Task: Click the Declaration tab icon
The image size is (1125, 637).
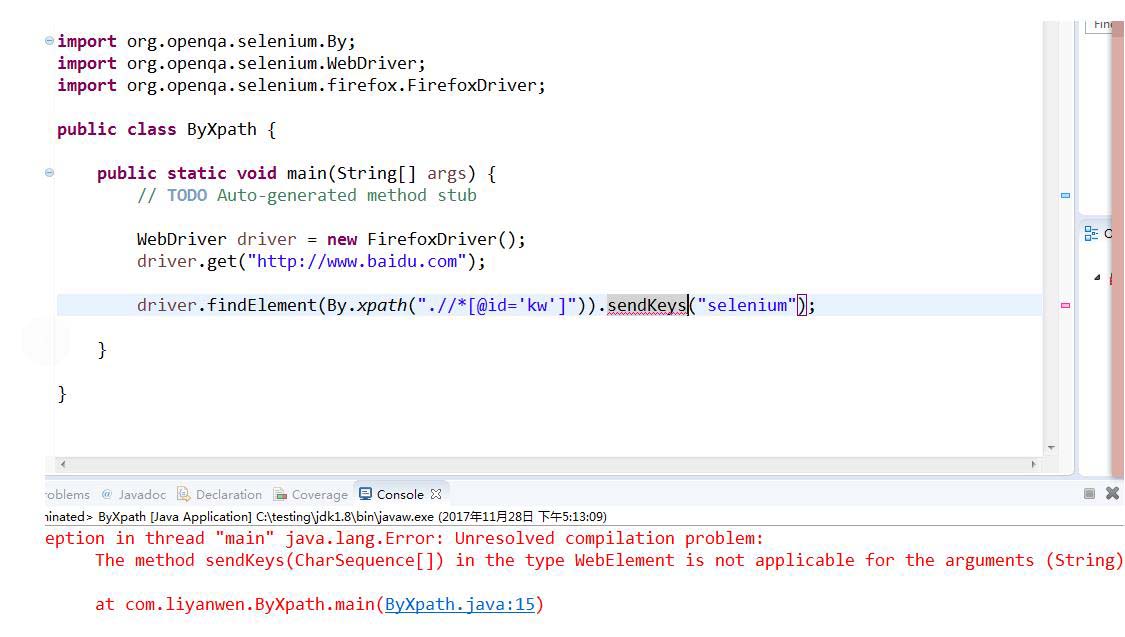Action: pyautogui.click(x=183, y=494)
